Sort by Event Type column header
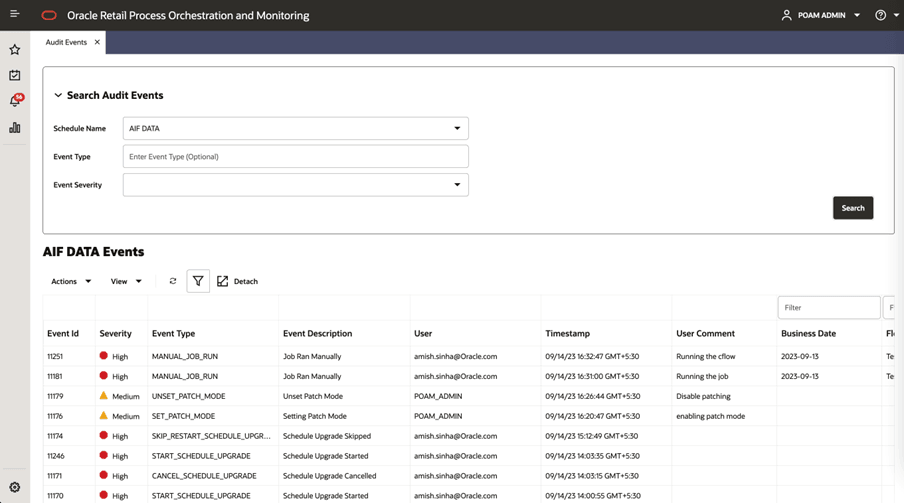The image size is (904, 503). click(x=174, y=333)
